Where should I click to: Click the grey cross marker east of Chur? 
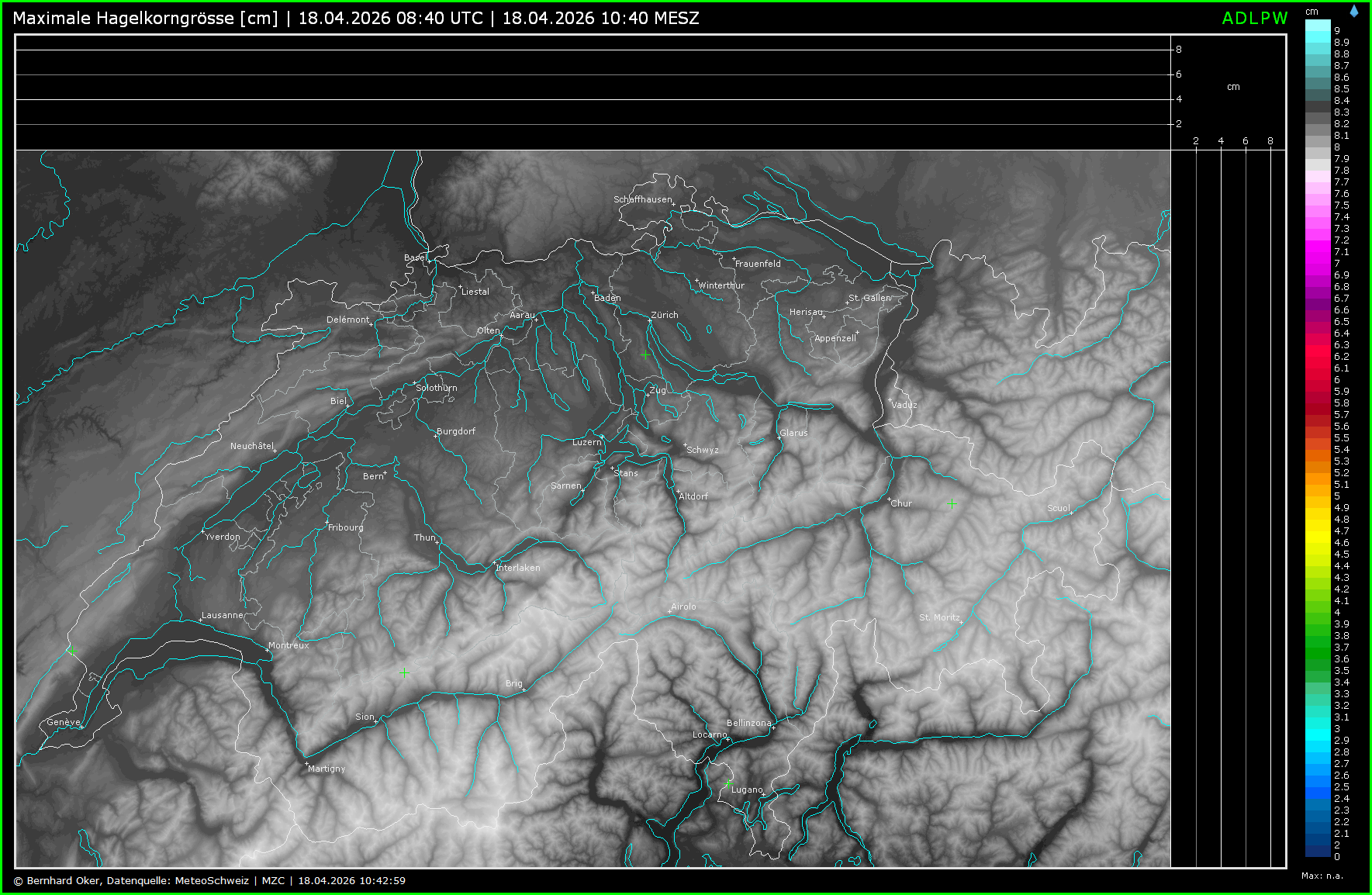(952, 504)
